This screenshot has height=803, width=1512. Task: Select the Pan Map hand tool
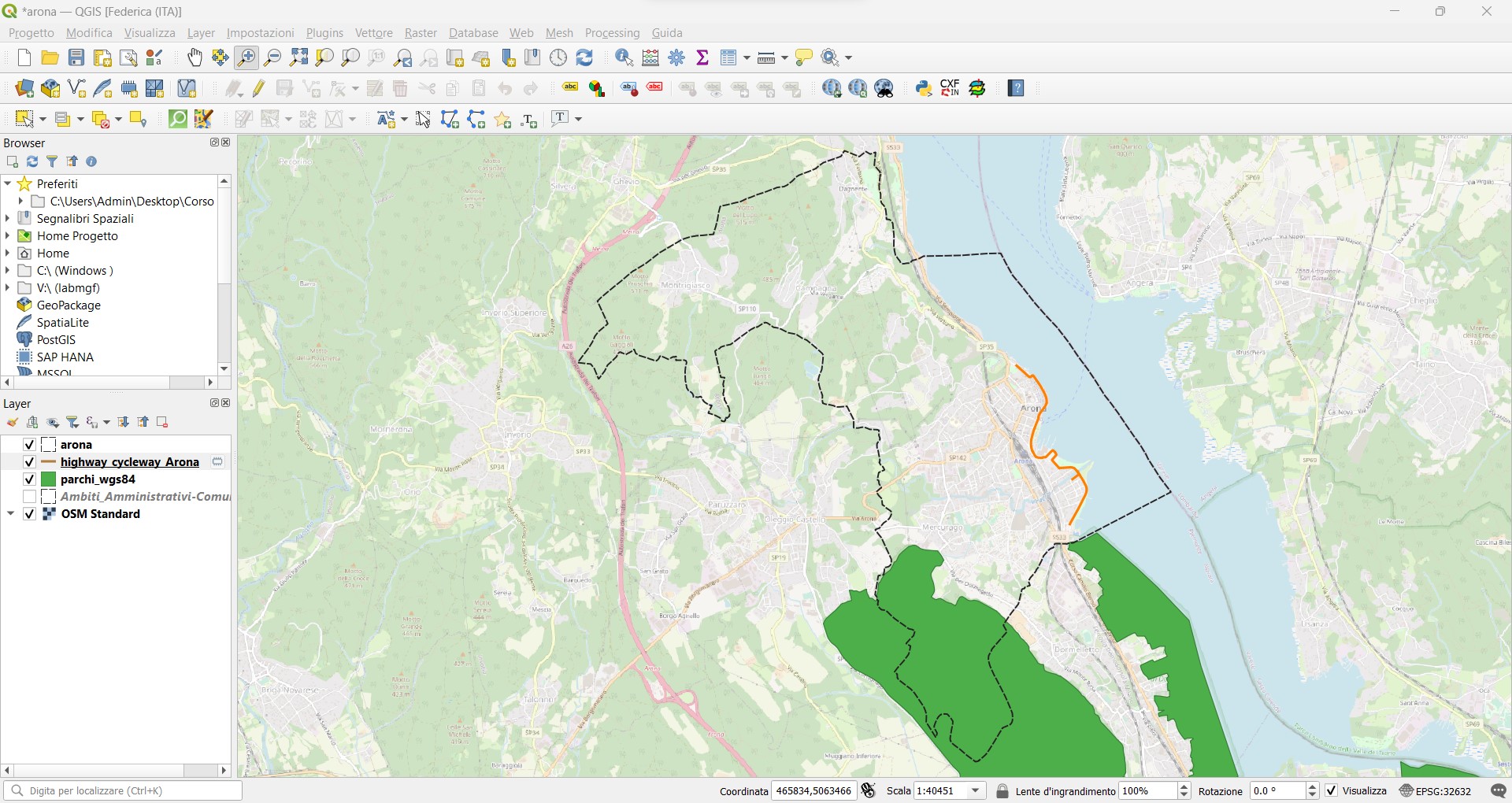point(195,57)
